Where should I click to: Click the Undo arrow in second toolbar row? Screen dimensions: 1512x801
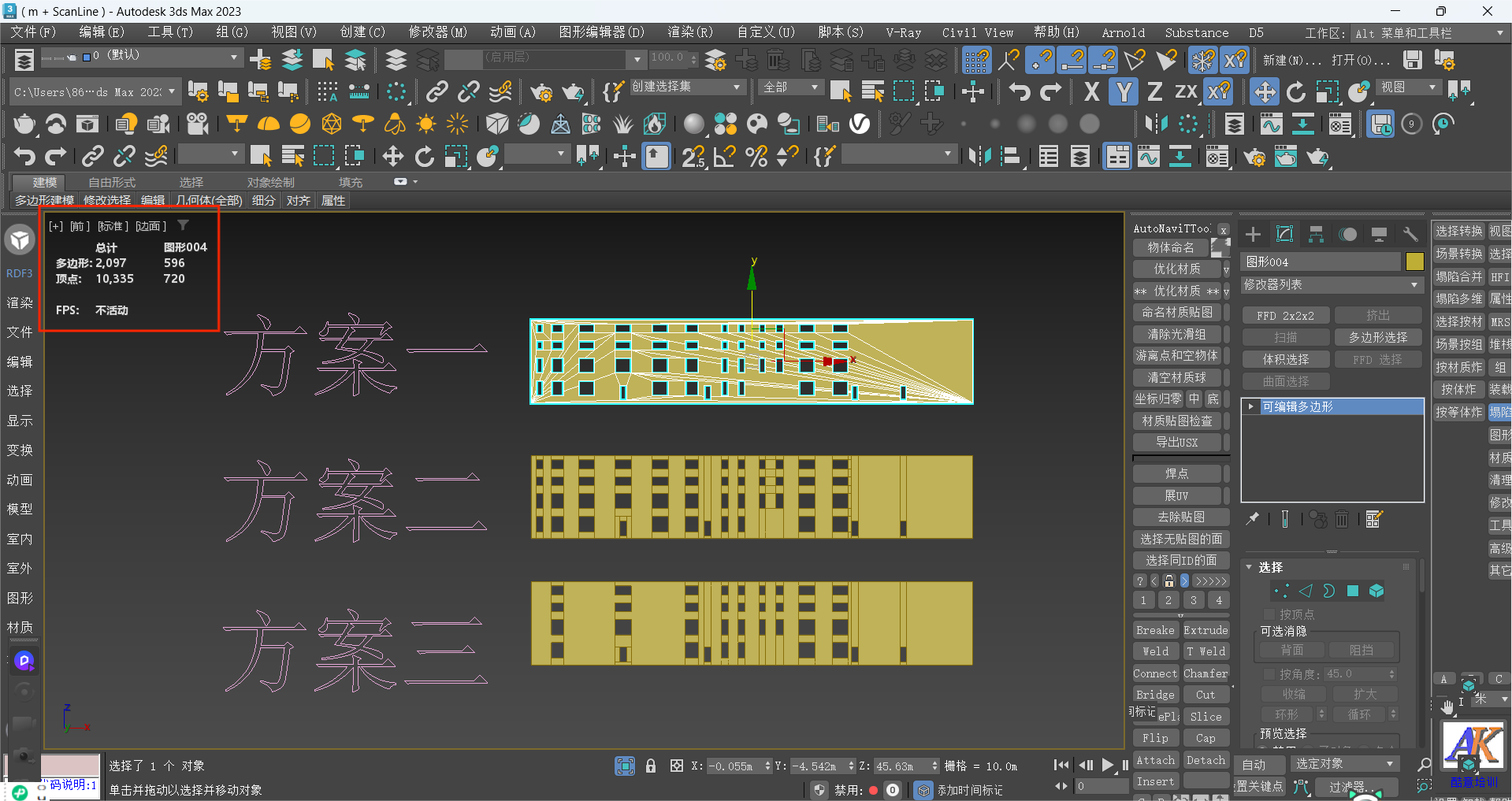1020,92
